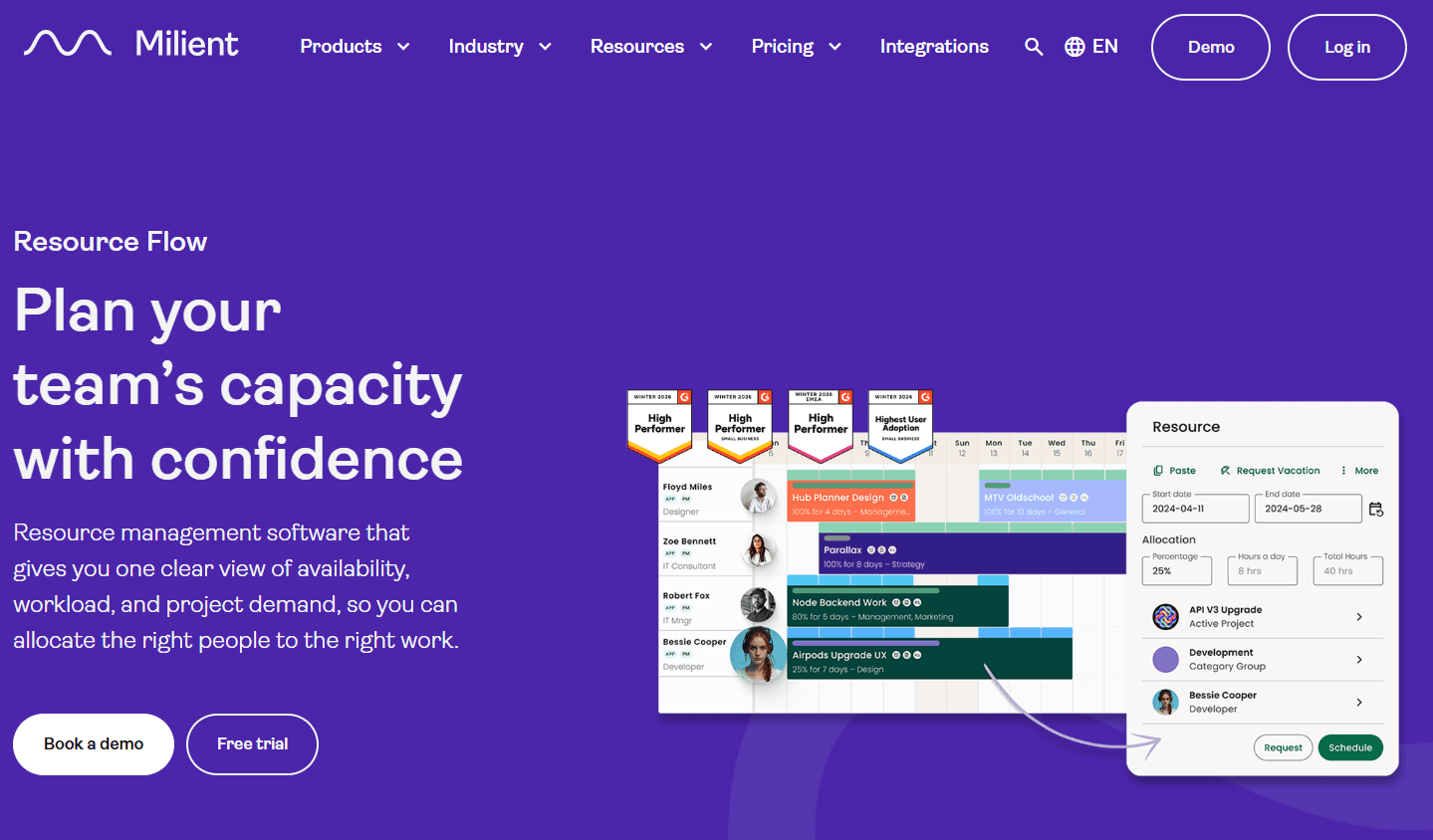Screen dimensions: 1433x840
Task: Click the Log in button
Action: point(1347,47)
